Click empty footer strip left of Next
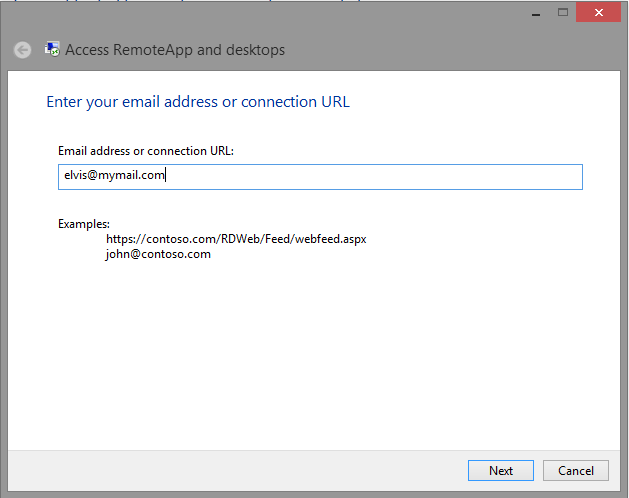629x498 pixels. pos(237,470)
